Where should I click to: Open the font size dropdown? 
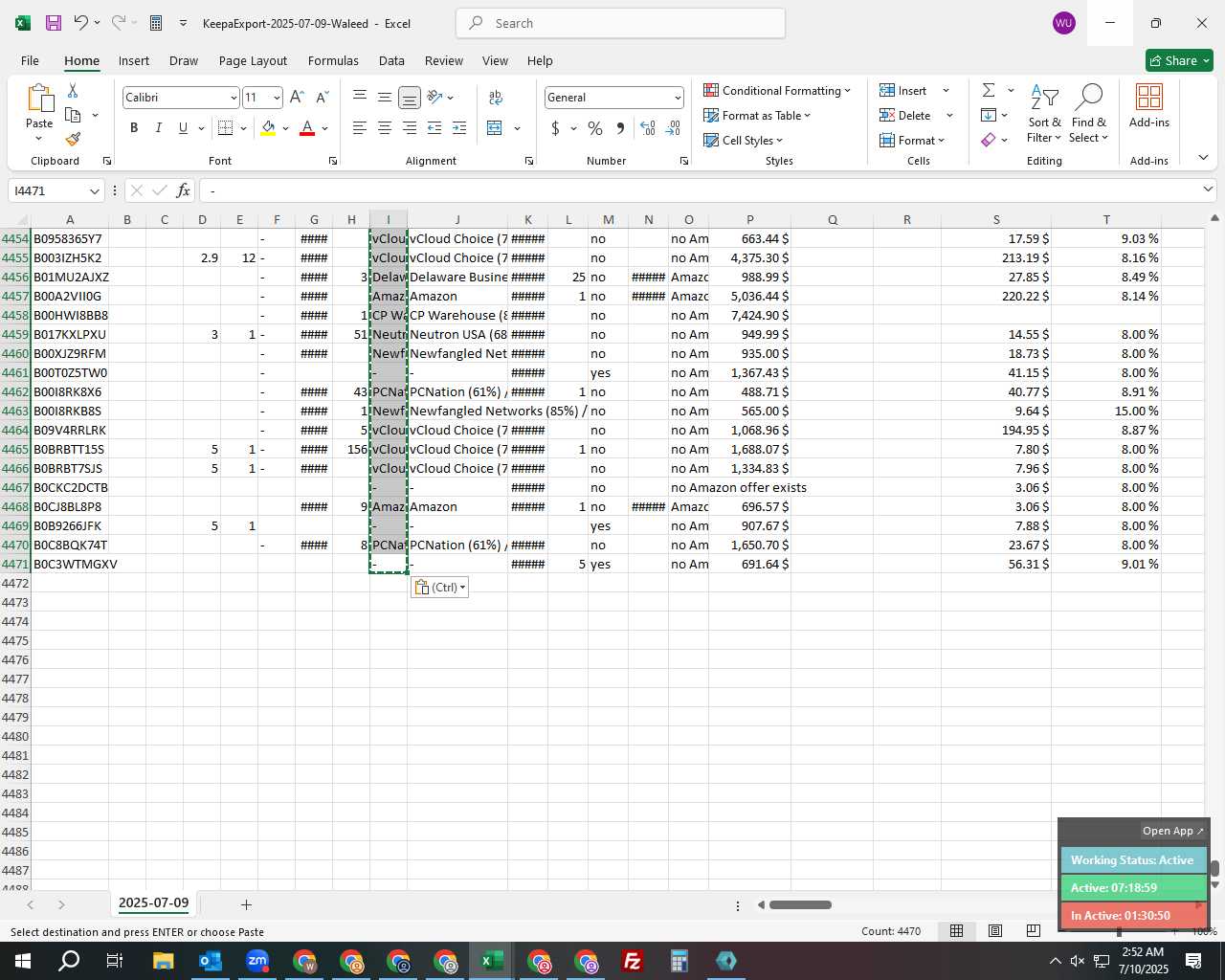[x=277, y=98]
